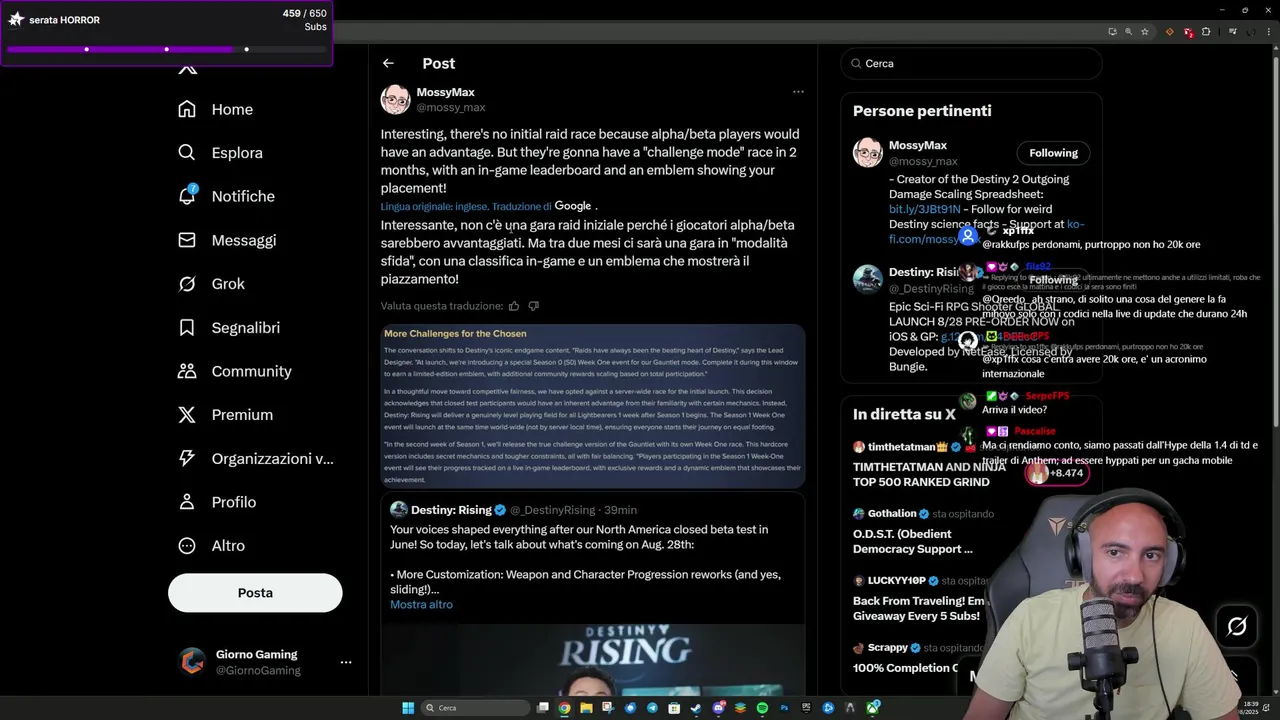The image size is (1280, 720).
Task: Open the Chrome three-dot menu
Action: pyautogui.click(x=1269, y=31)
